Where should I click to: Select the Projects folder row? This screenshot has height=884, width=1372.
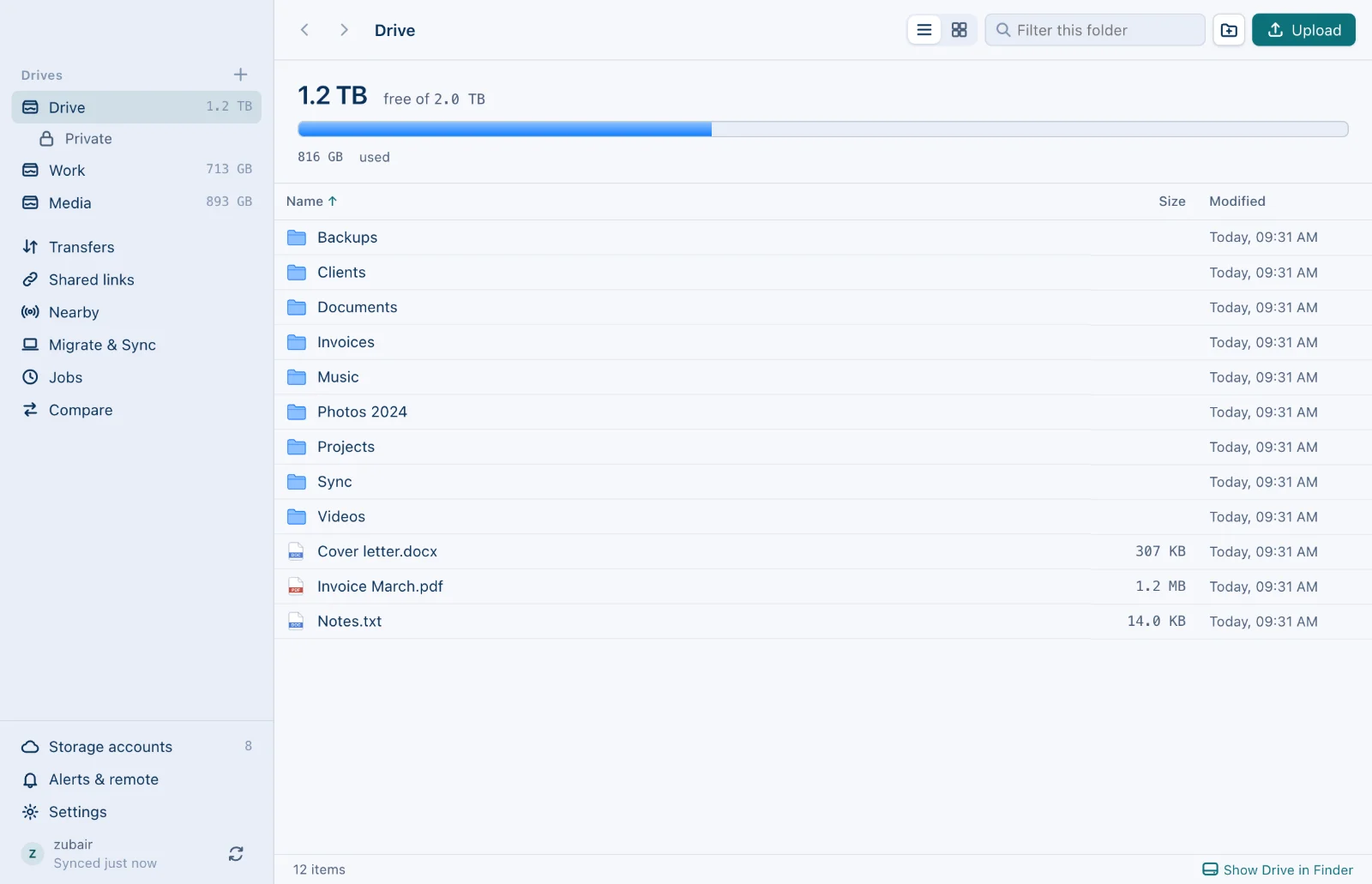pyautogui.click(x=822, y=447)
